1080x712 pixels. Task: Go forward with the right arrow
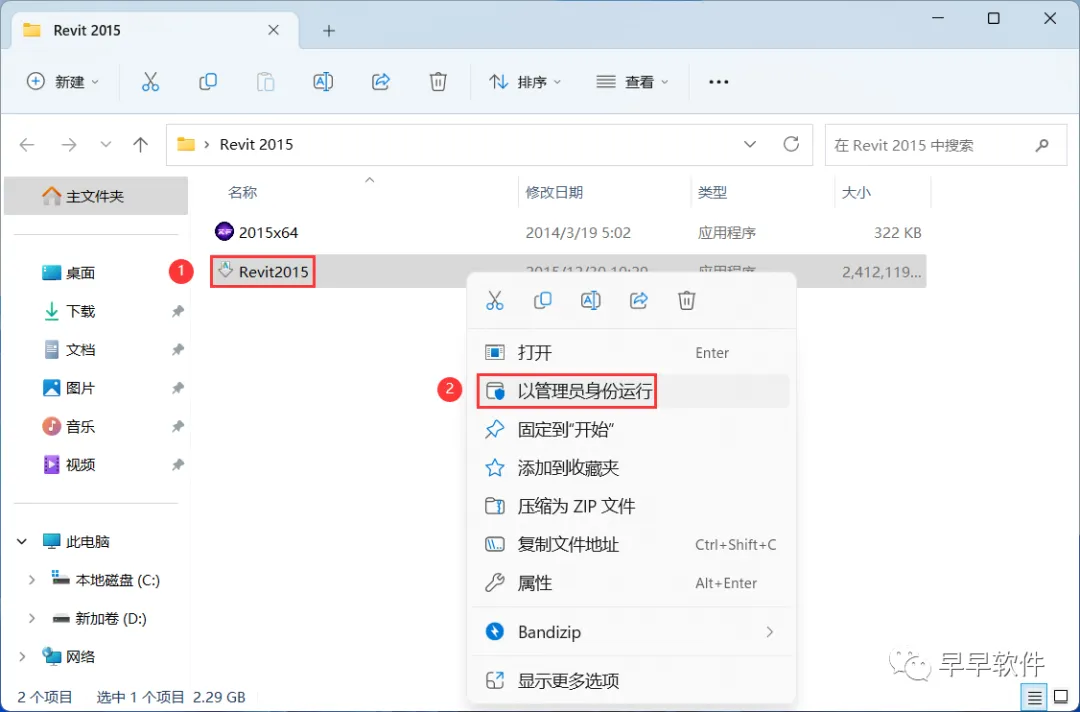point(69,145)
